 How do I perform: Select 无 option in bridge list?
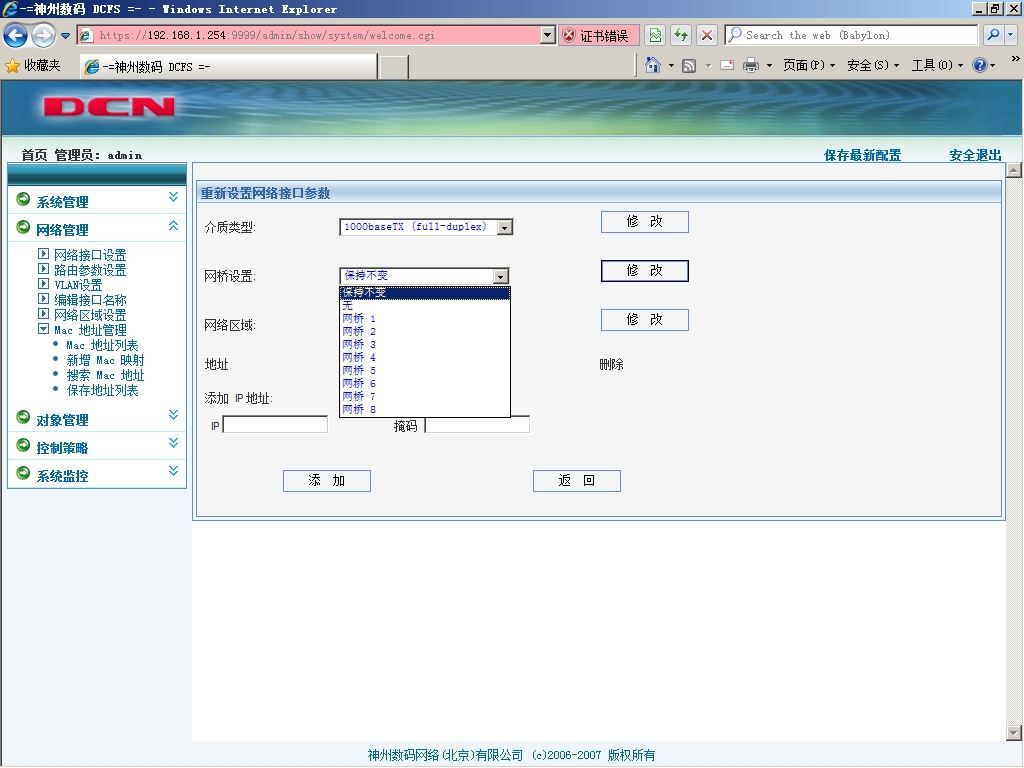[424, 305]
